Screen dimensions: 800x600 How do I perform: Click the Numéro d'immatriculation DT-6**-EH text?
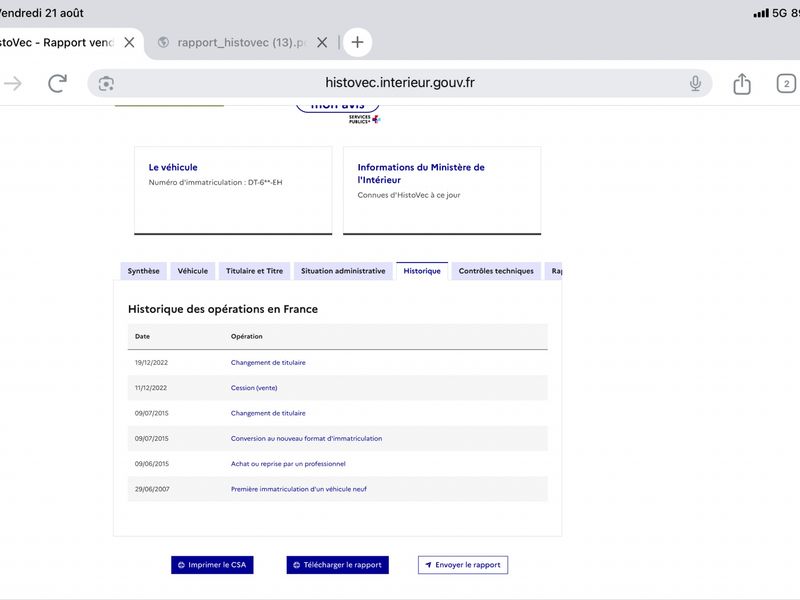[x=215, y=182]
